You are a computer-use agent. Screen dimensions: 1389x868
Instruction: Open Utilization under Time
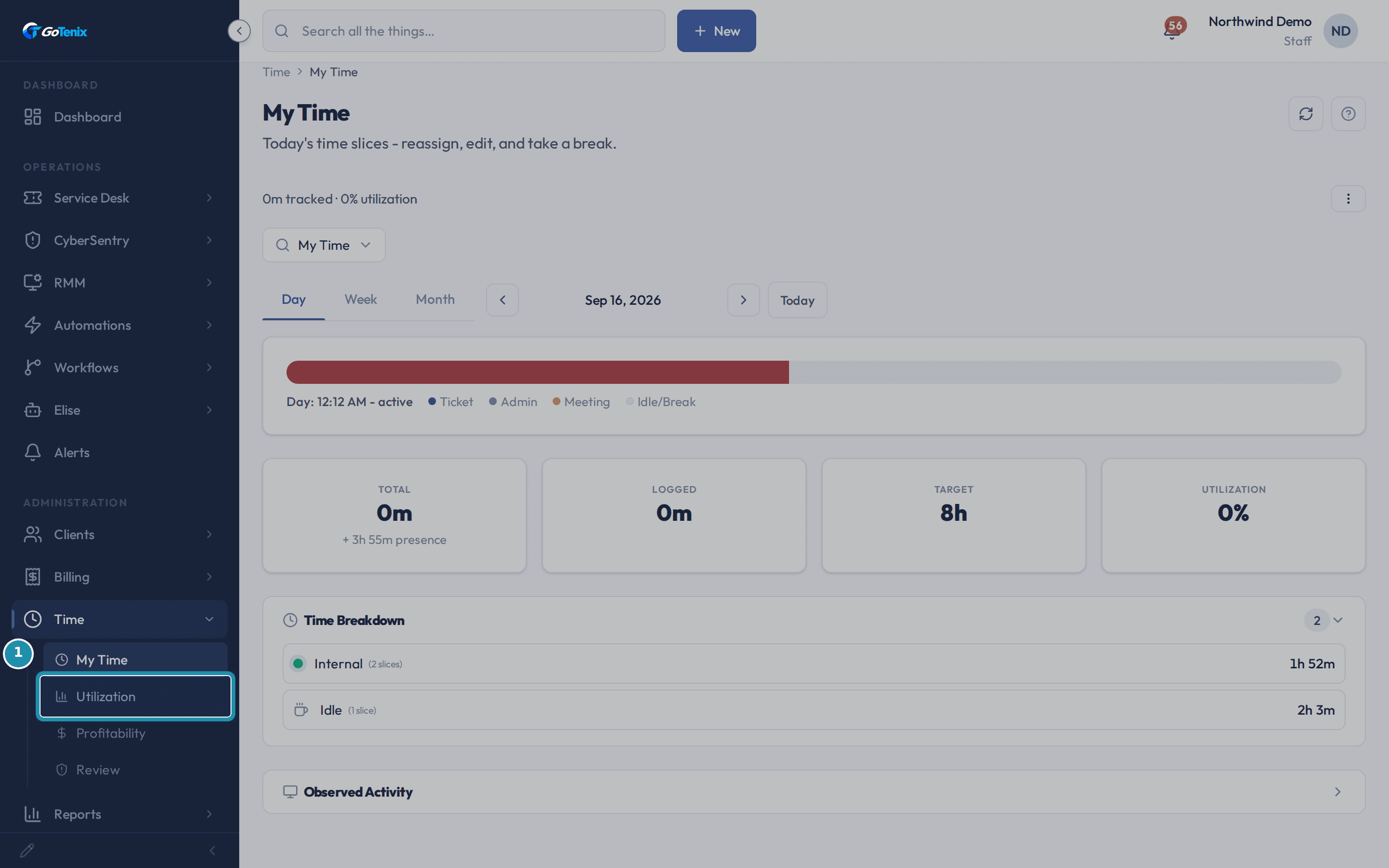[136, 696]
